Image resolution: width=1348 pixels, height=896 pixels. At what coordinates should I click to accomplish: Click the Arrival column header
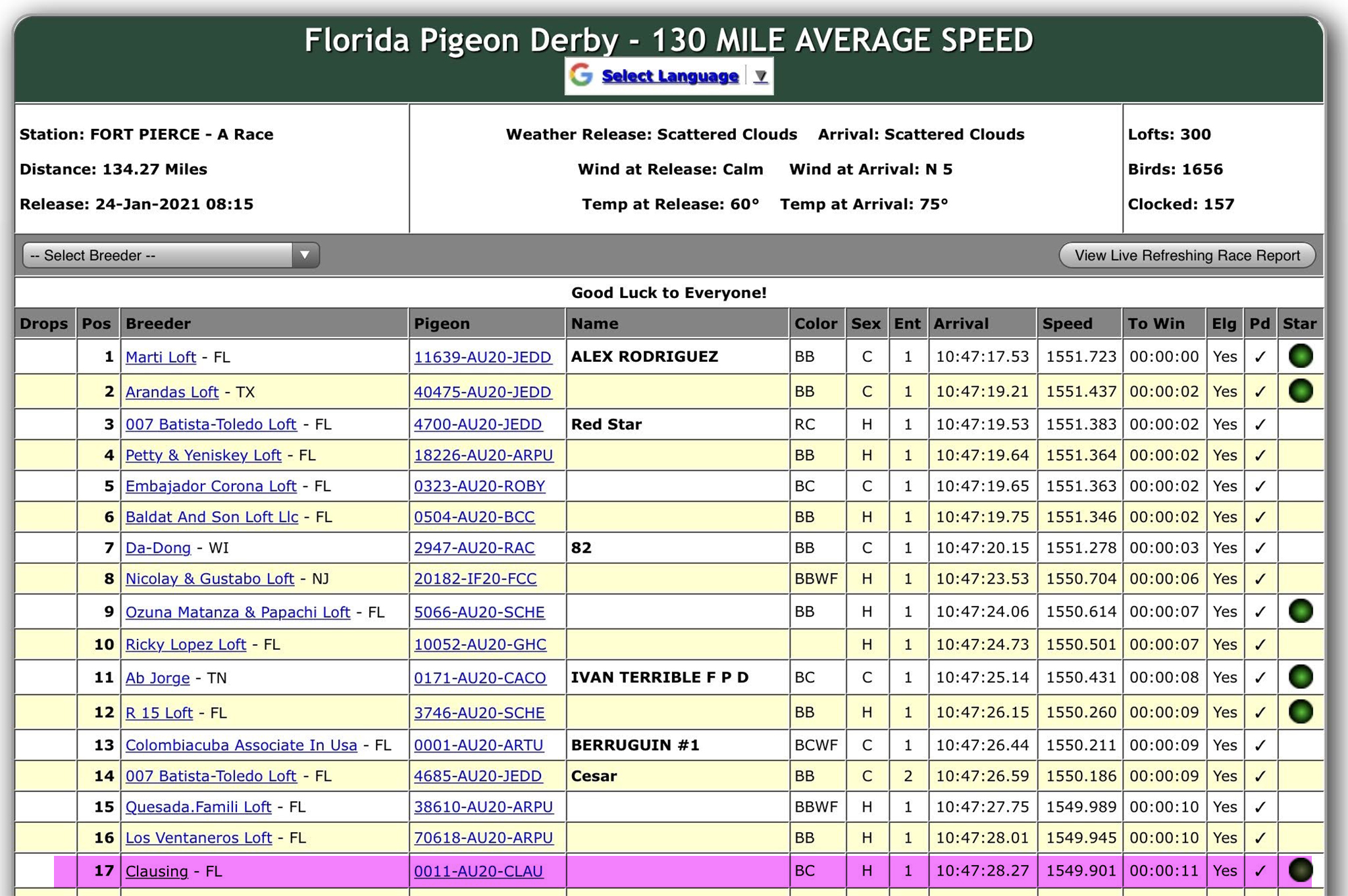click(x=960, y=324)
